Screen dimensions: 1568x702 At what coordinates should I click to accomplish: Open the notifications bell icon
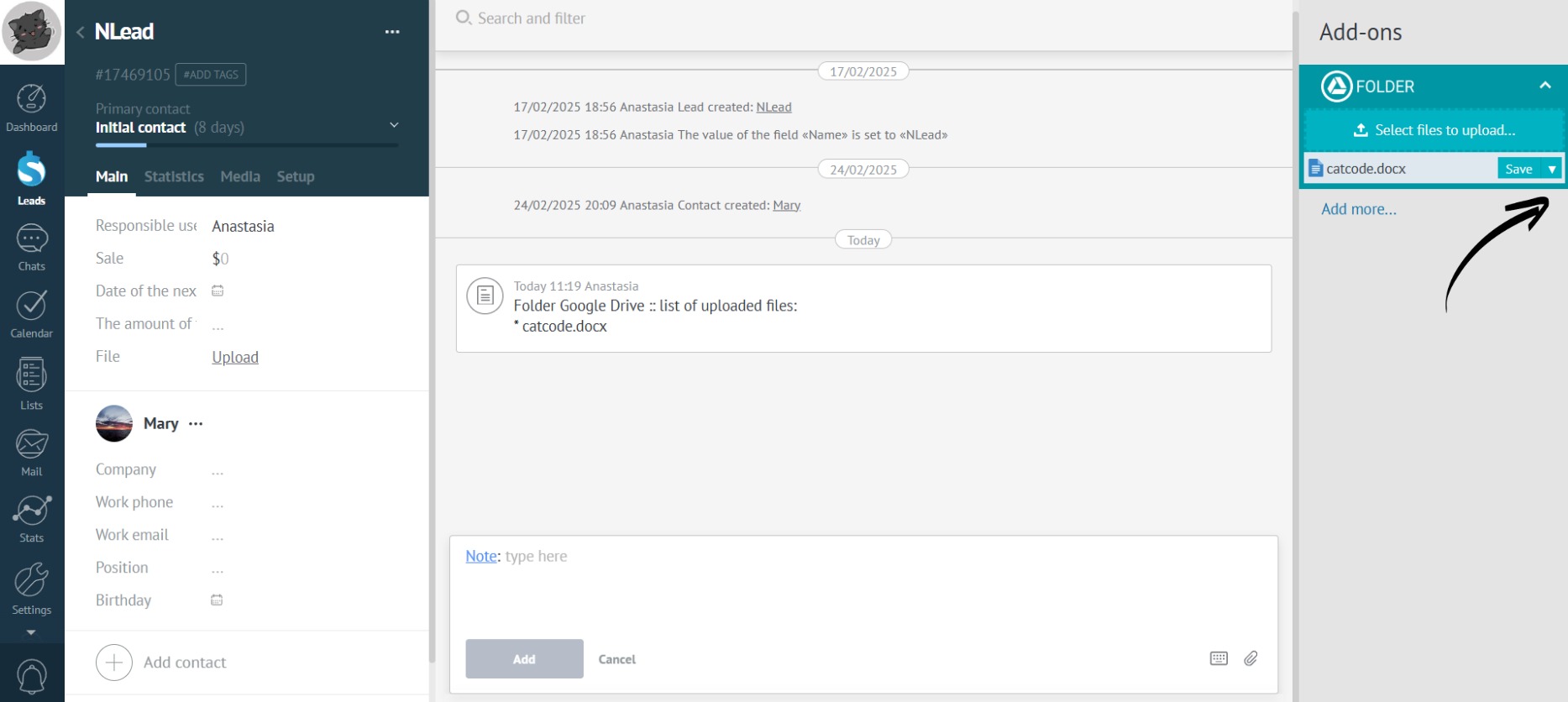coord(32,677)
